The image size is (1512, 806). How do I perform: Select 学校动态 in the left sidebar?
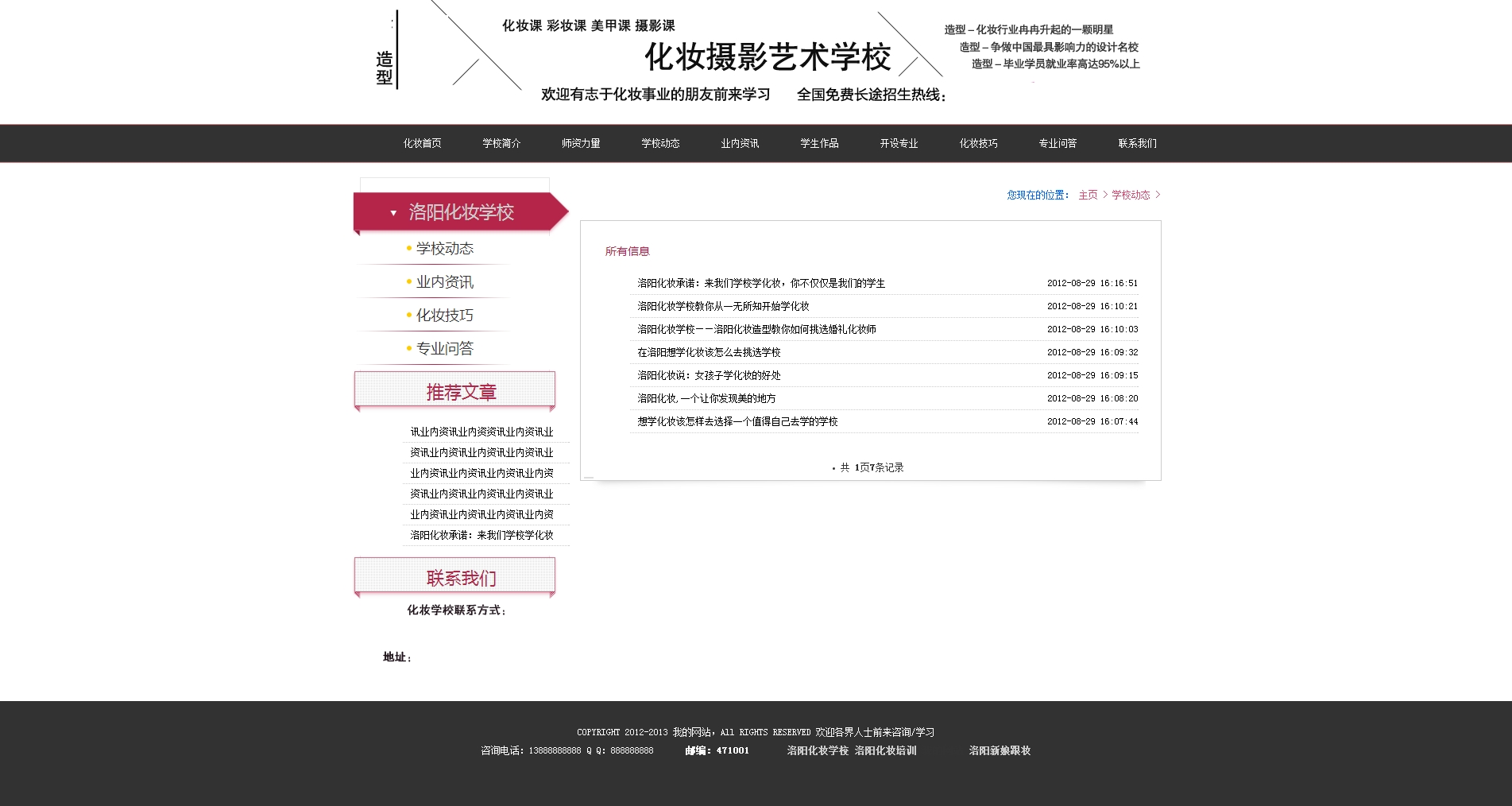(444, 249)
